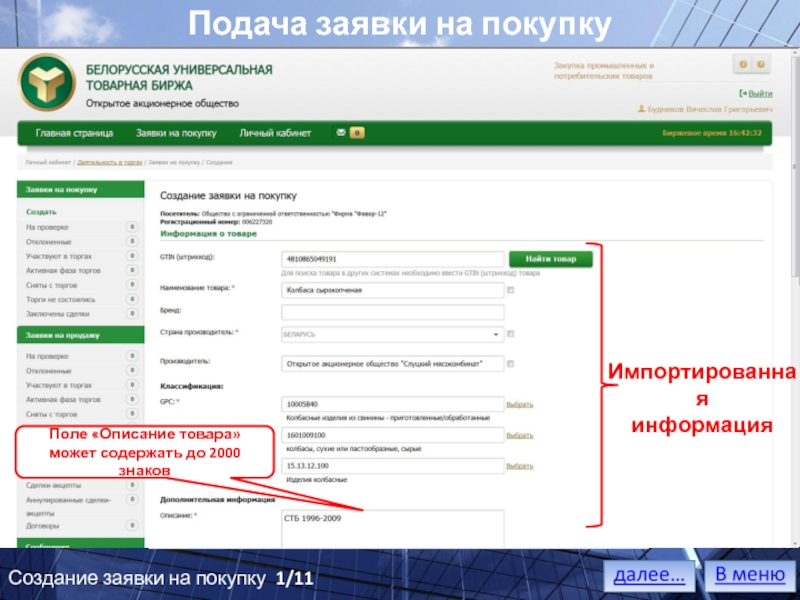Click the Найти товар button
This screenshot has width=800, height=600.
point(551,259)
